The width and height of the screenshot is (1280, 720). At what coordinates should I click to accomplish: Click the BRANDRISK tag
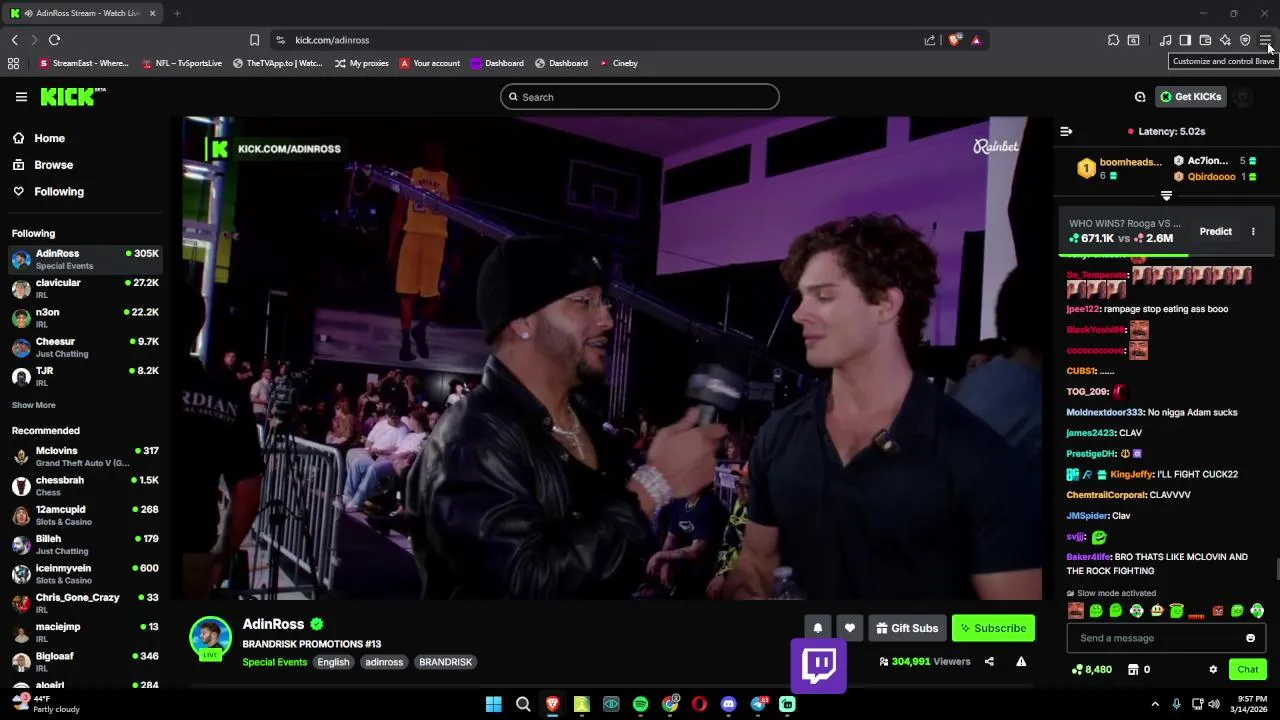click(445, 662)
